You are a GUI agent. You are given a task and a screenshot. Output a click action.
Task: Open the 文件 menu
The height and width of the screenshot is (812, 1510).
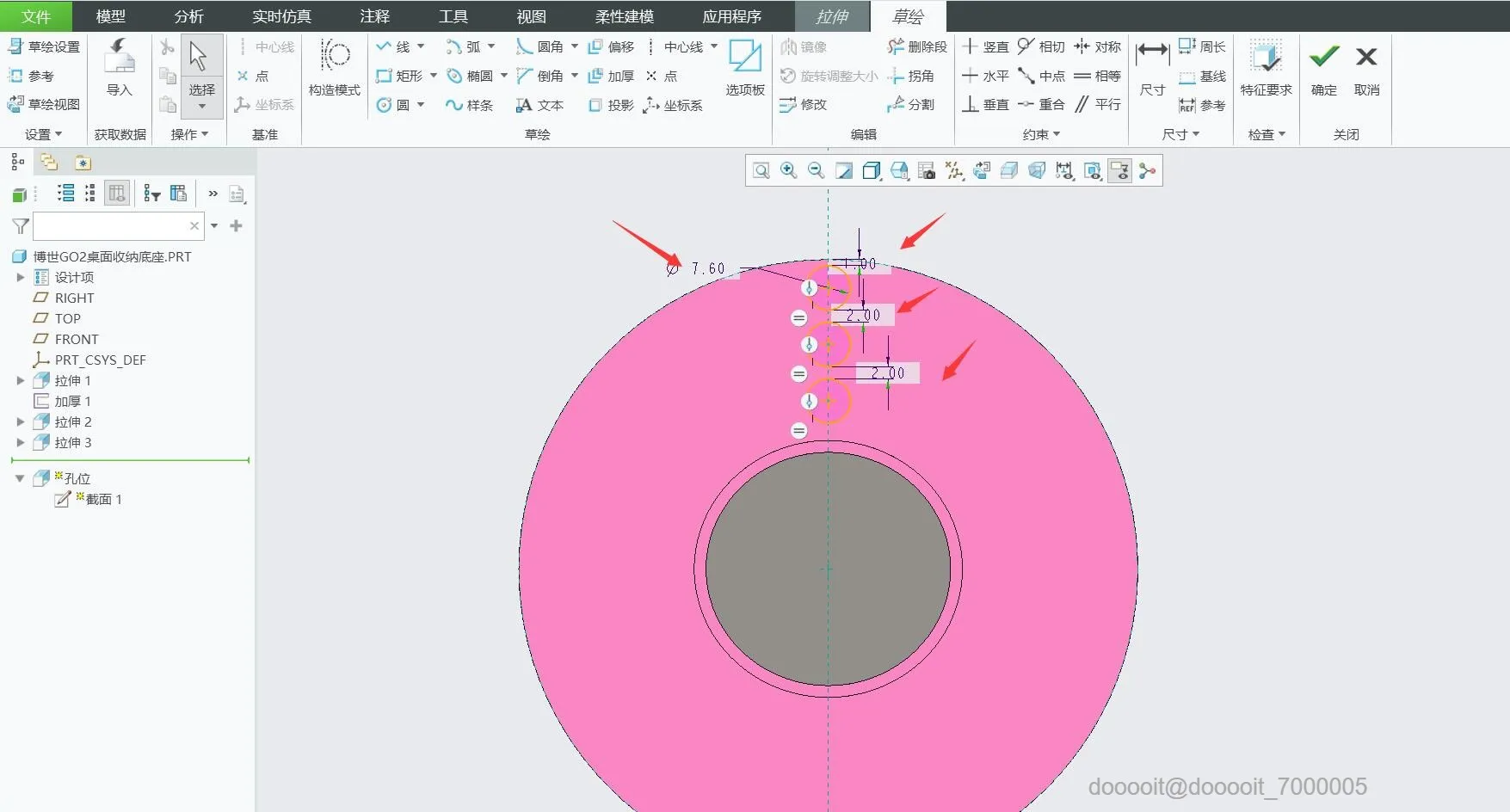click(36, 16)
